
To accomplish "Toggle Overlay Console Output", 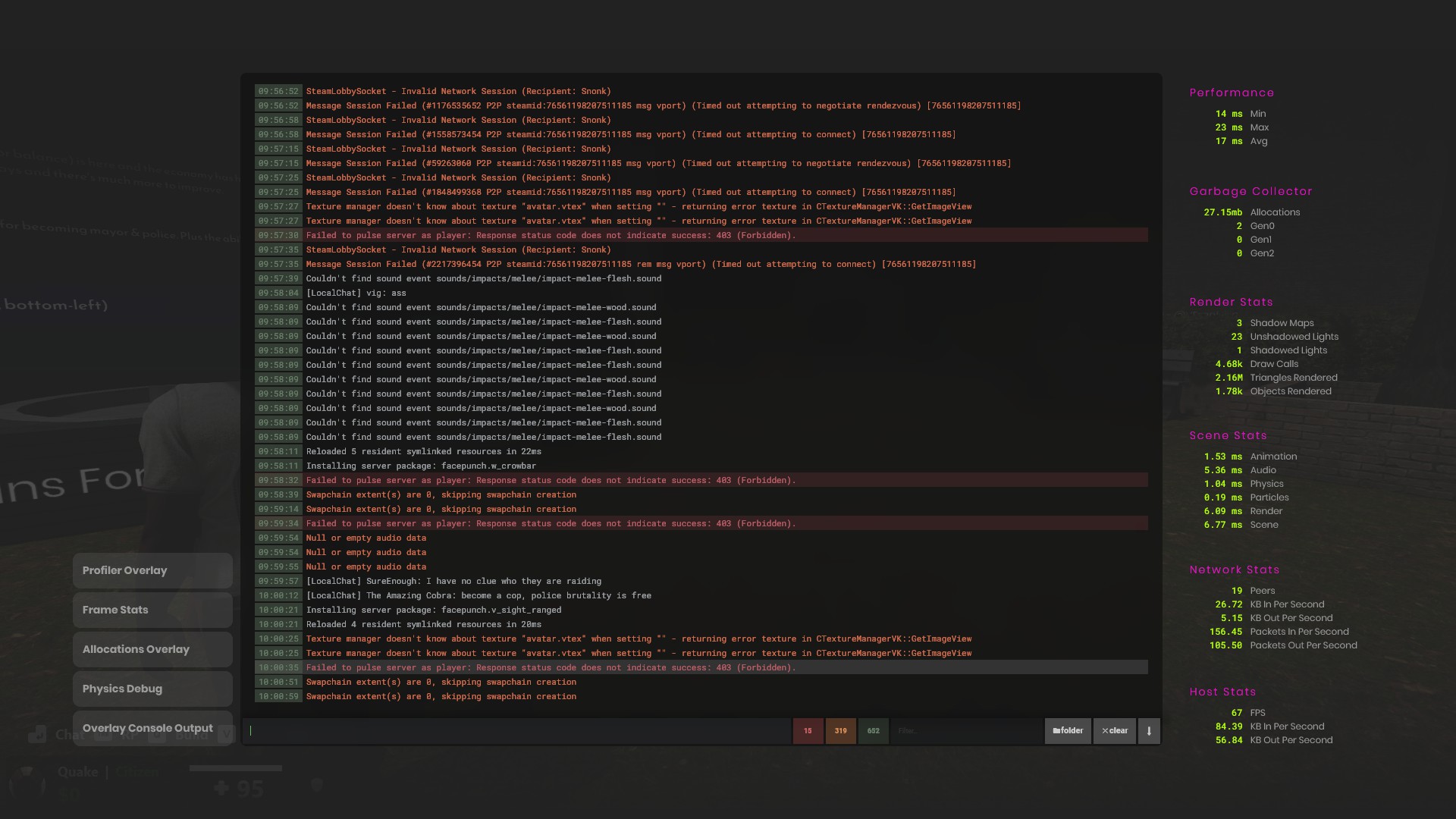I will tap(152, 728).
